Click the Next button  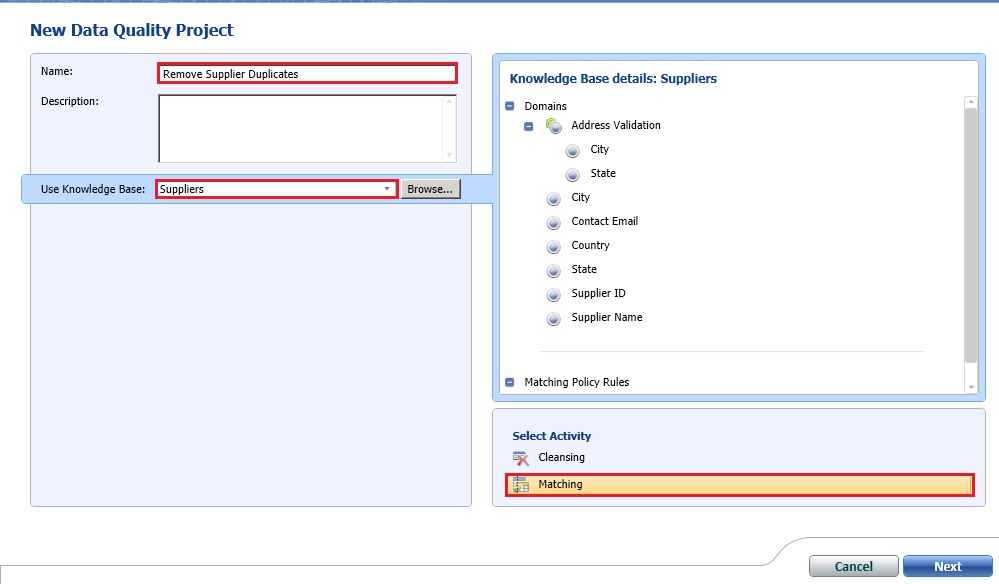948,565
